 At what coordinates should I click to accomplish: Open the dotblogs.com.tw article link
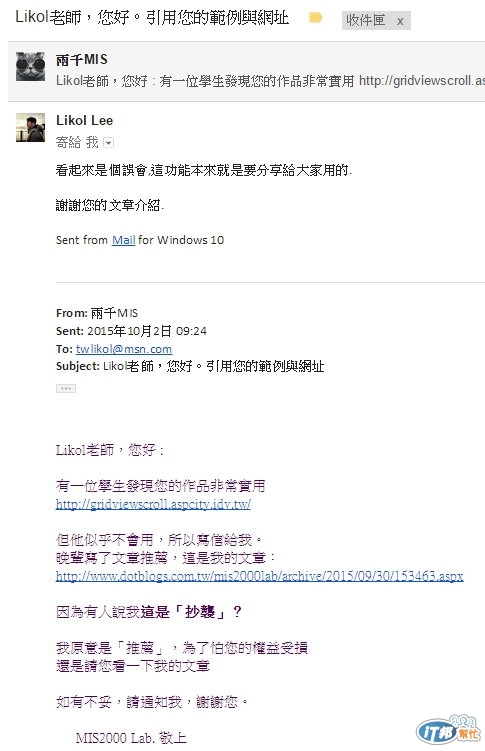pos(259,576)
